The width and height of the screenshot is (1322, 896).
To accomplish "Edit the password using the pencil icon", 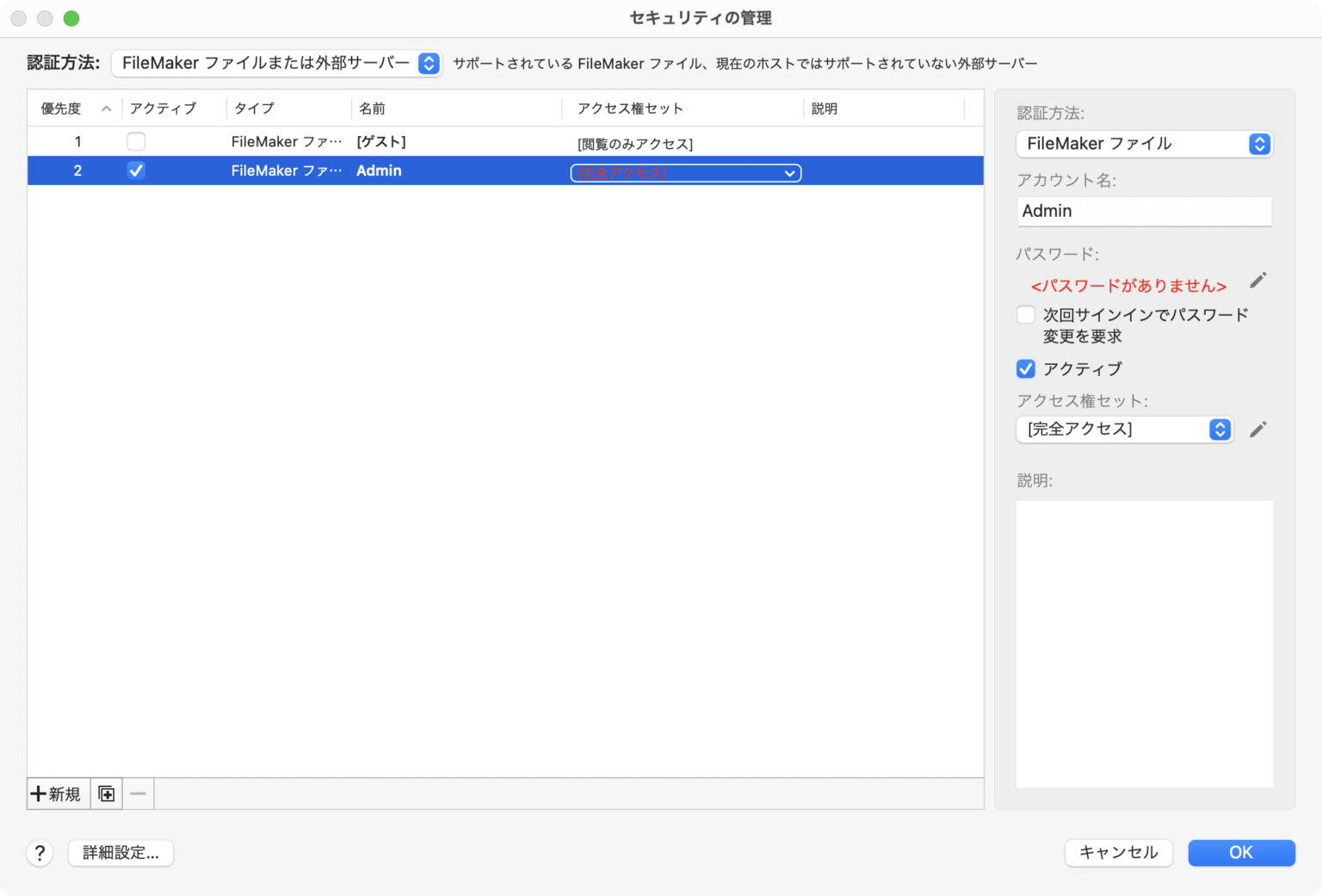I will click(x=1258, y=281).
